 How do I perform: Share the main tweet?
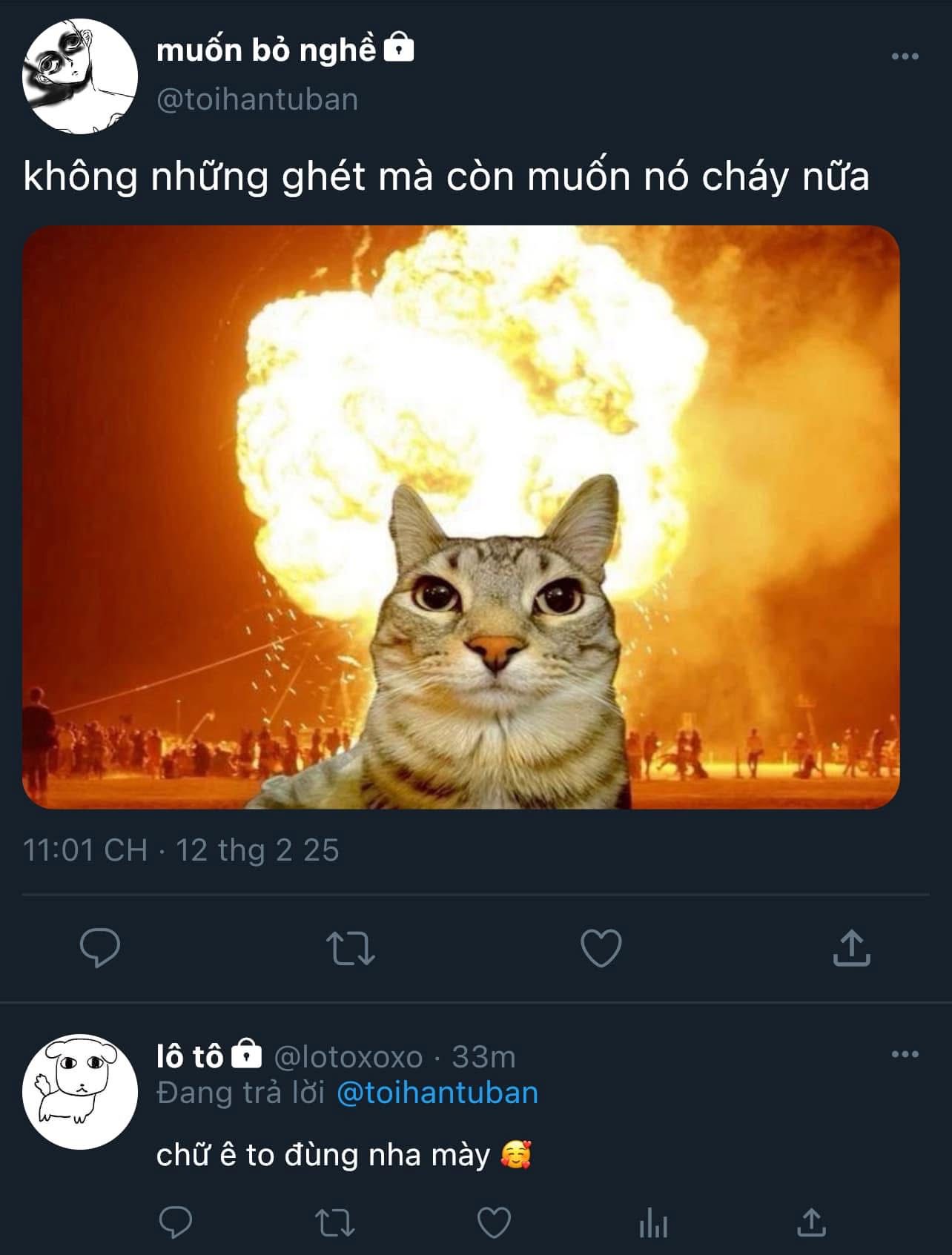point(851,947)
